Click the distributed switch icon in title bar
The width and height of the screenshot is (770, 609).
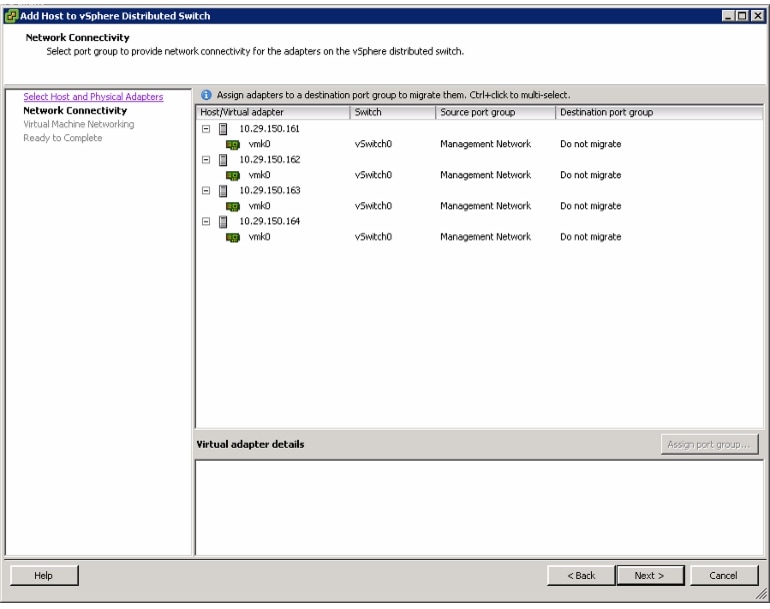(x=11, y=16)
